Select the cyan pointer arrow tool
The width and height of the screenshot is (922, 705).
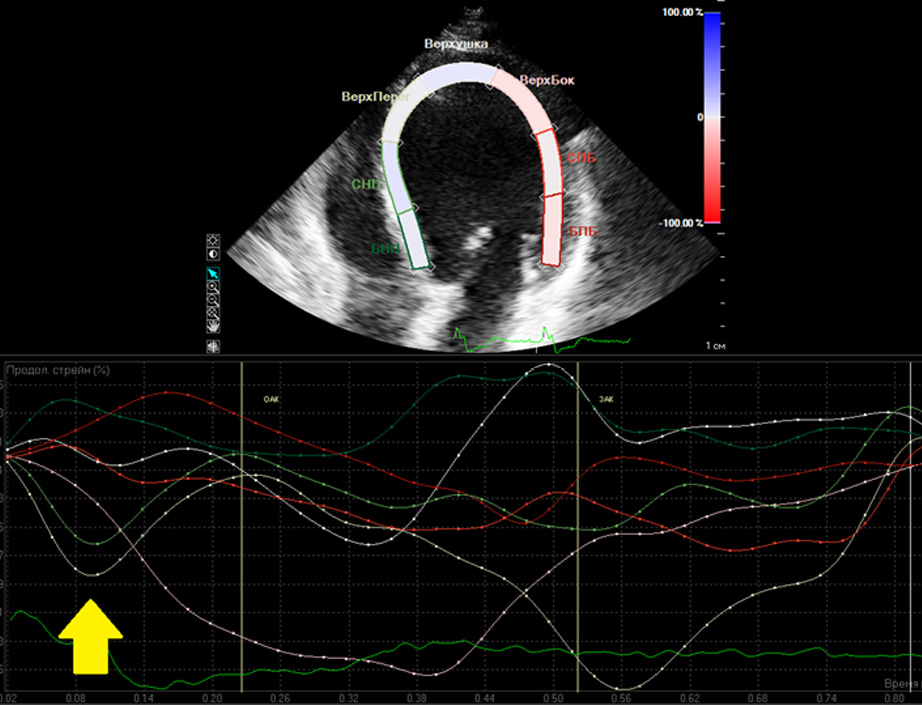click(x=213, y=275)
